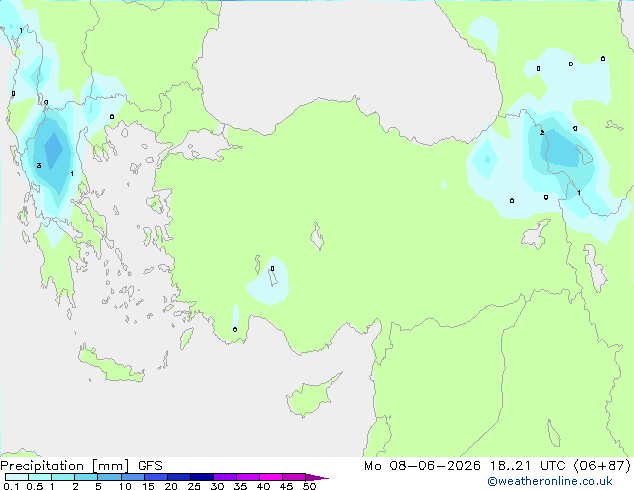This screenshot has width=634, height=490.
Task: Select the 0.5–1 mm legend color box
Action: (40, 477)
